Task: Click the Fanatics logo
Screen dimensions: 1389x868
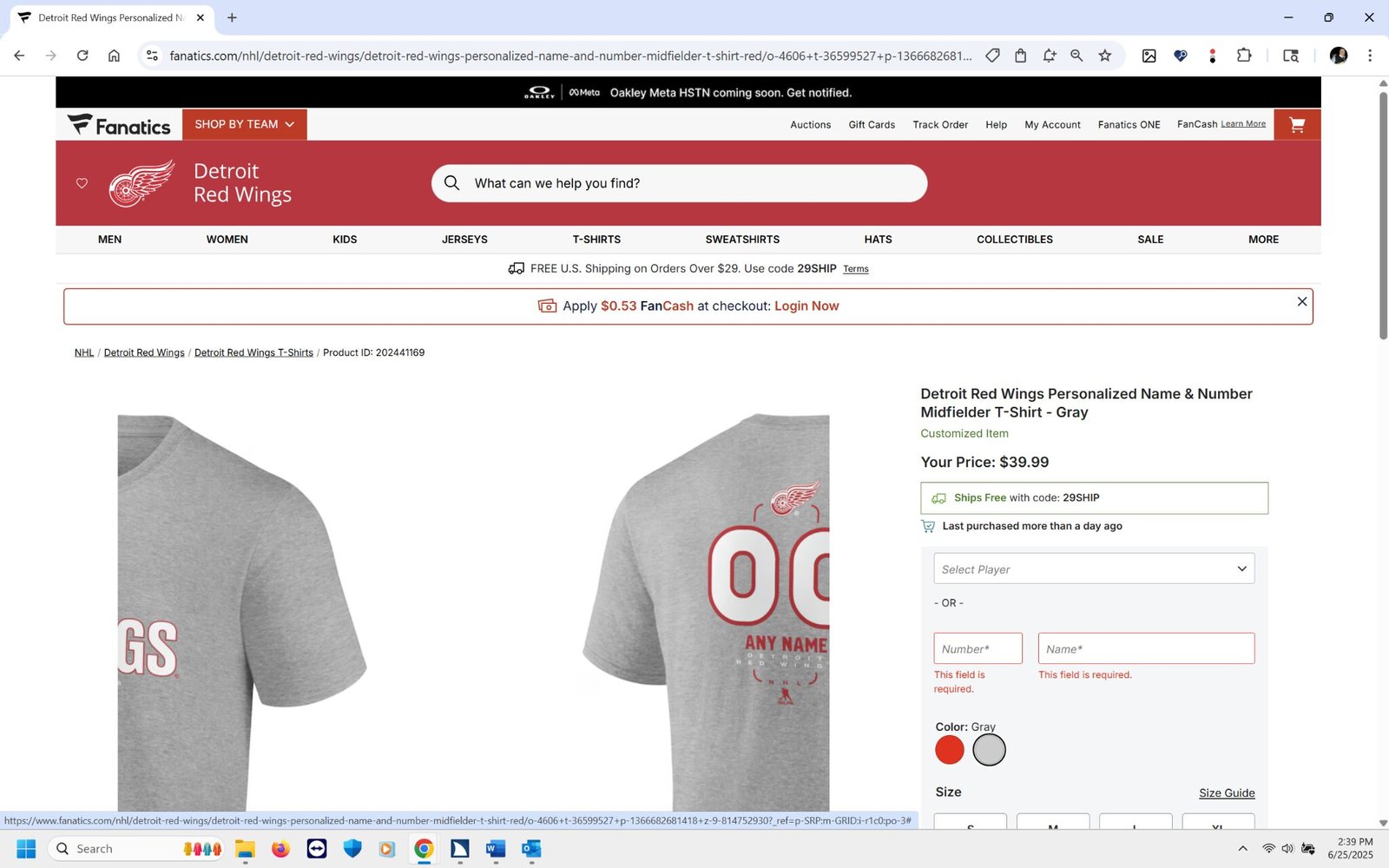Action: click(x=119, y=126)
